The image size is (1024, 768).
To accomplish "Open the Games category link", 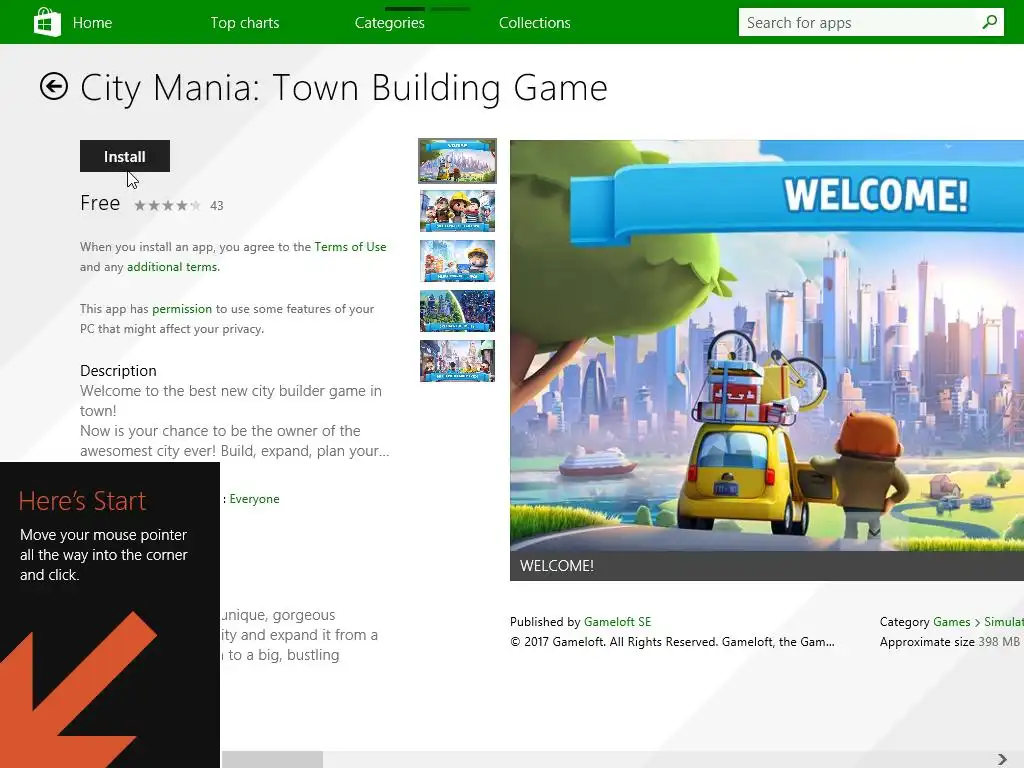I will [x=952, y=622].
